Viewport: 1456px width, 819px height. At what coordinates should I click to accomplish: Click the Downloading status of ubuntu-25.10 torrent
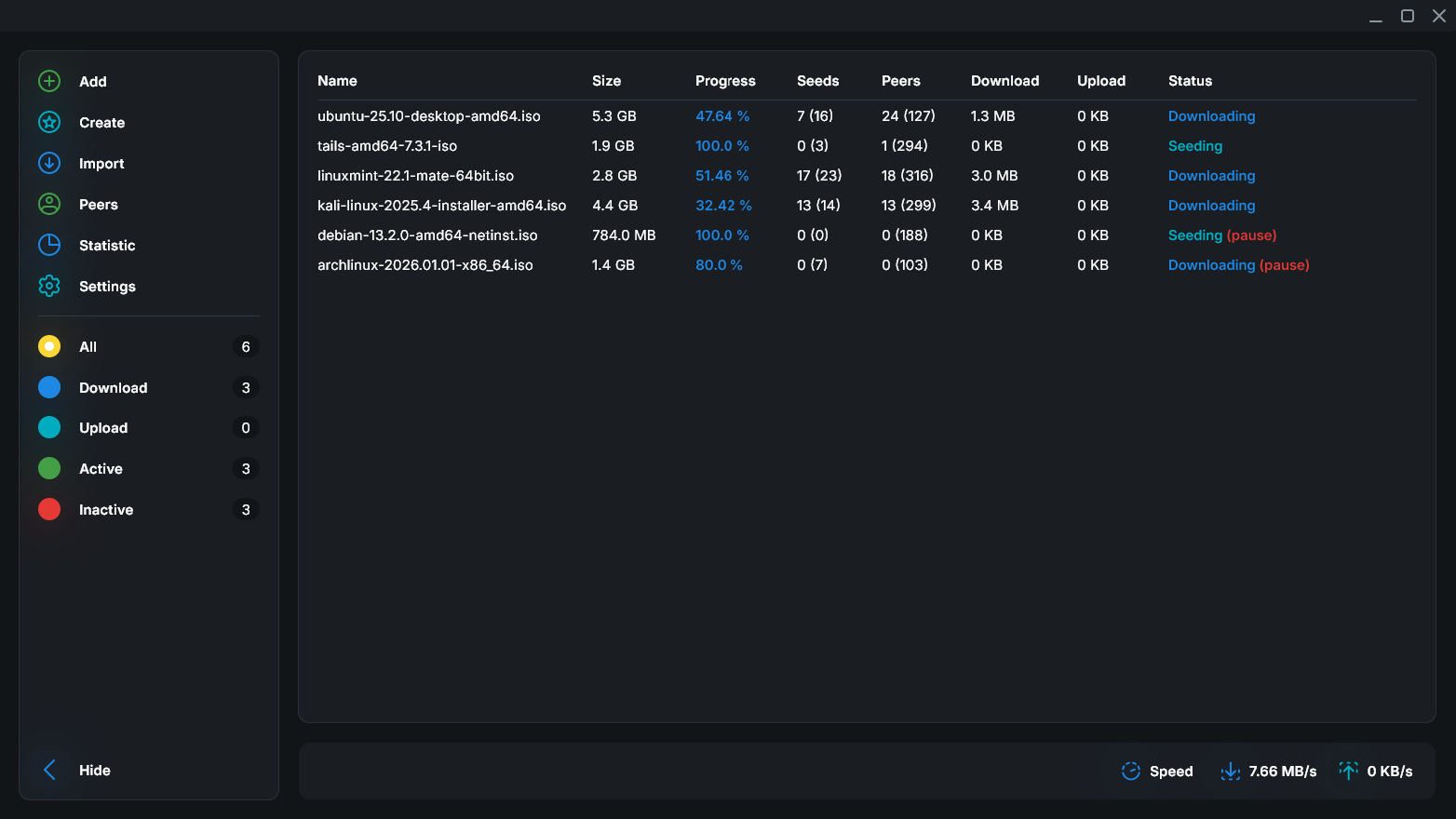coord(1211,115)
